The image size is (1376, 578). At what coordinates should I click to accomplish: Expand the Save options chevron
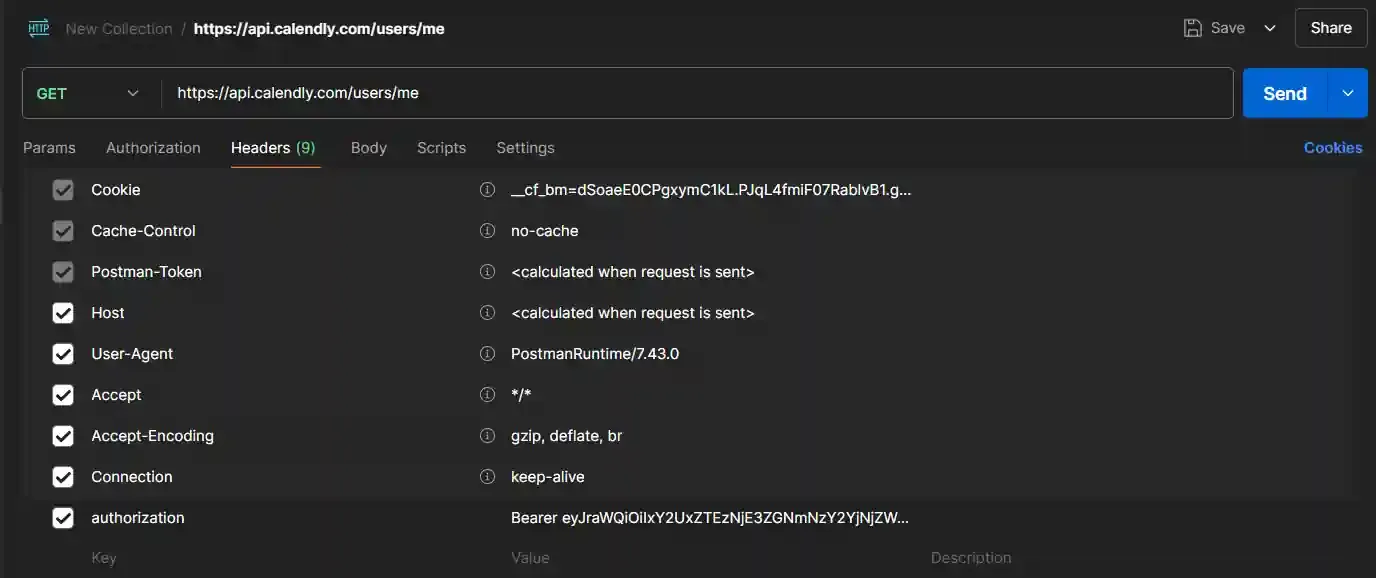(1270, 28)
